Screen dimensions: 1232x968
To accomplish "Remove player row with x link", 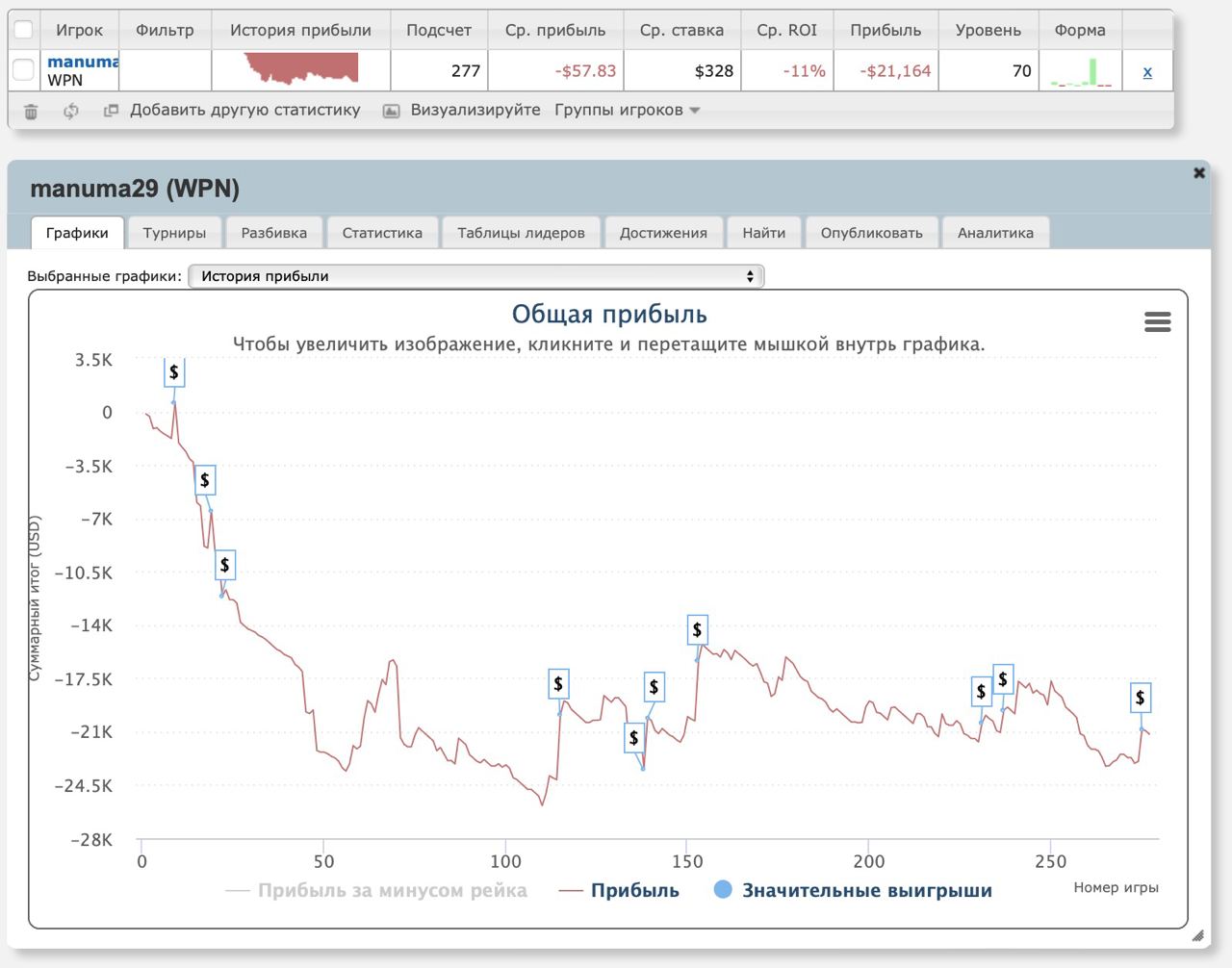I will [x=1147, y=72].
